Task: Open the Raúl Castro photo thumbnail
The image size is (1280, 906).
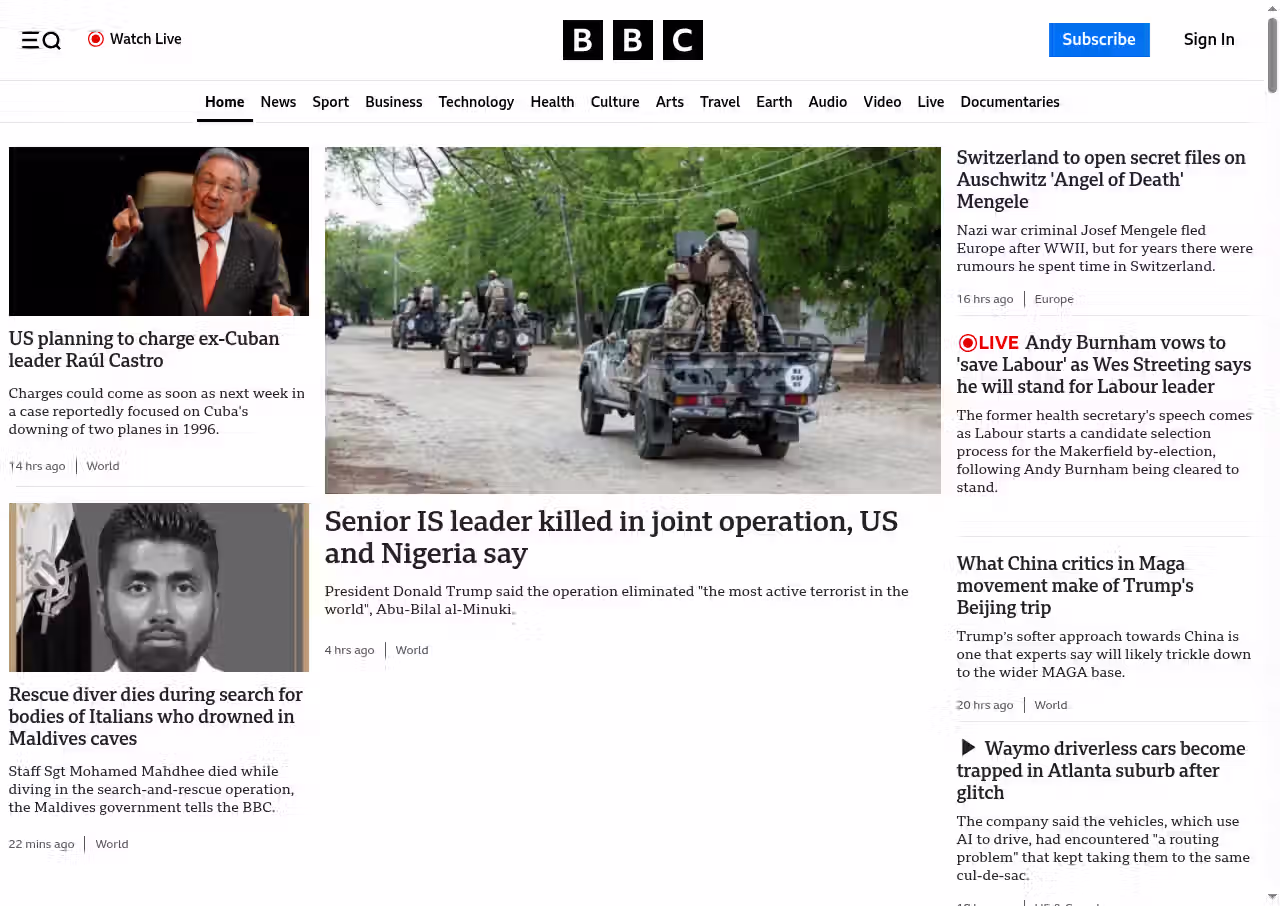Action: pyautogui.click(x=159, y=231)
